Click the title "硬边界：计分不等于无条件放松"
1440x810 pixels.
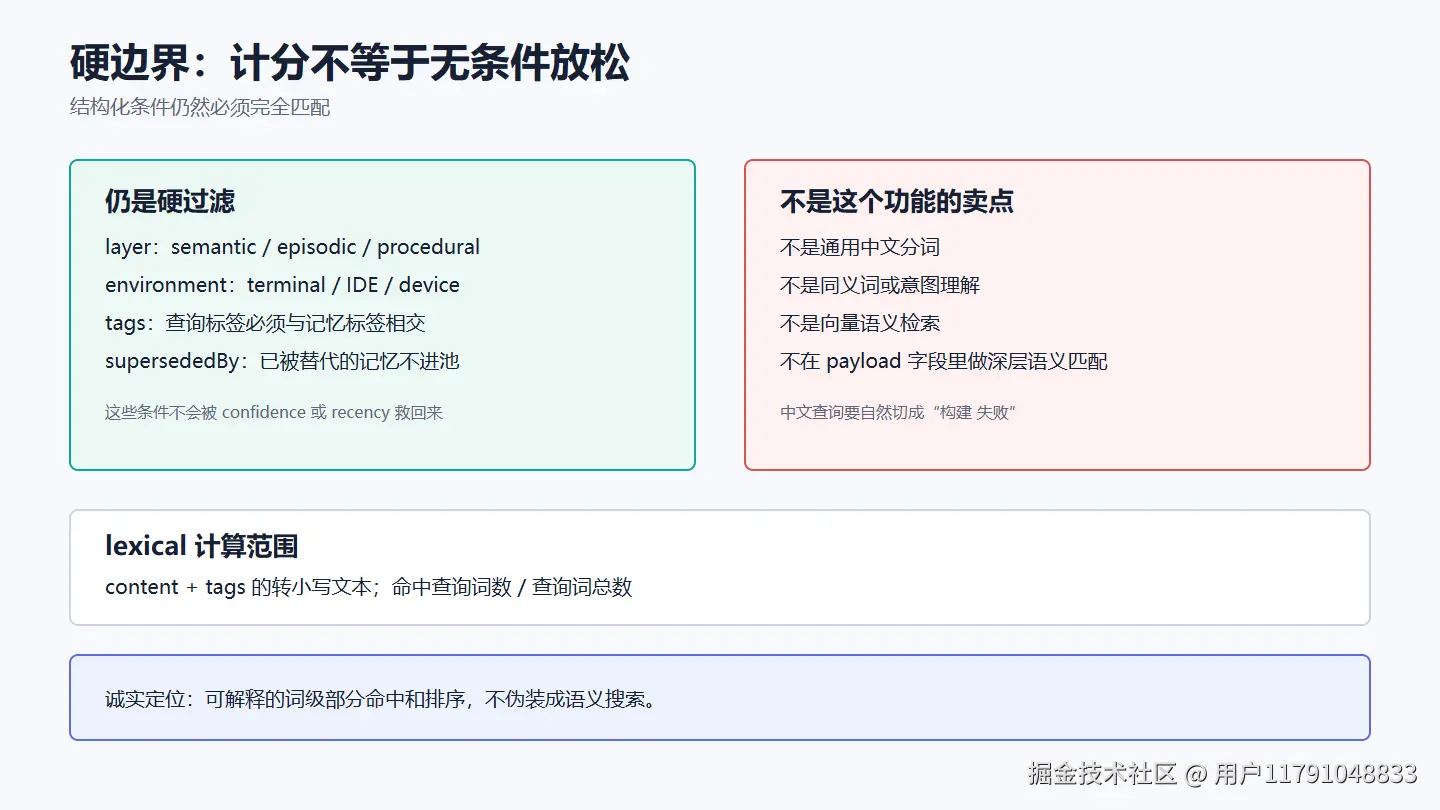350,64
